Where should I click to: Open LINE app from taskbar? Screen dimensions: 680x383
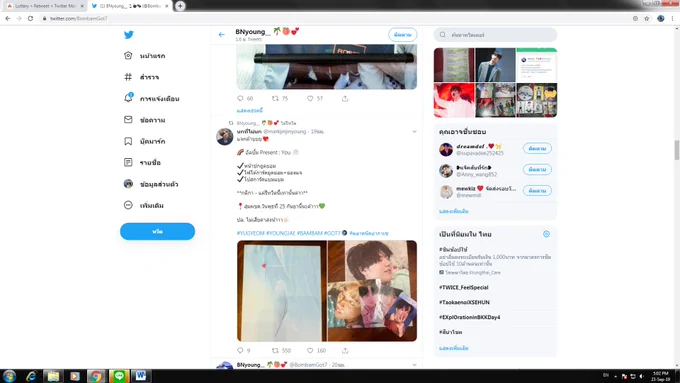(119, 376)
